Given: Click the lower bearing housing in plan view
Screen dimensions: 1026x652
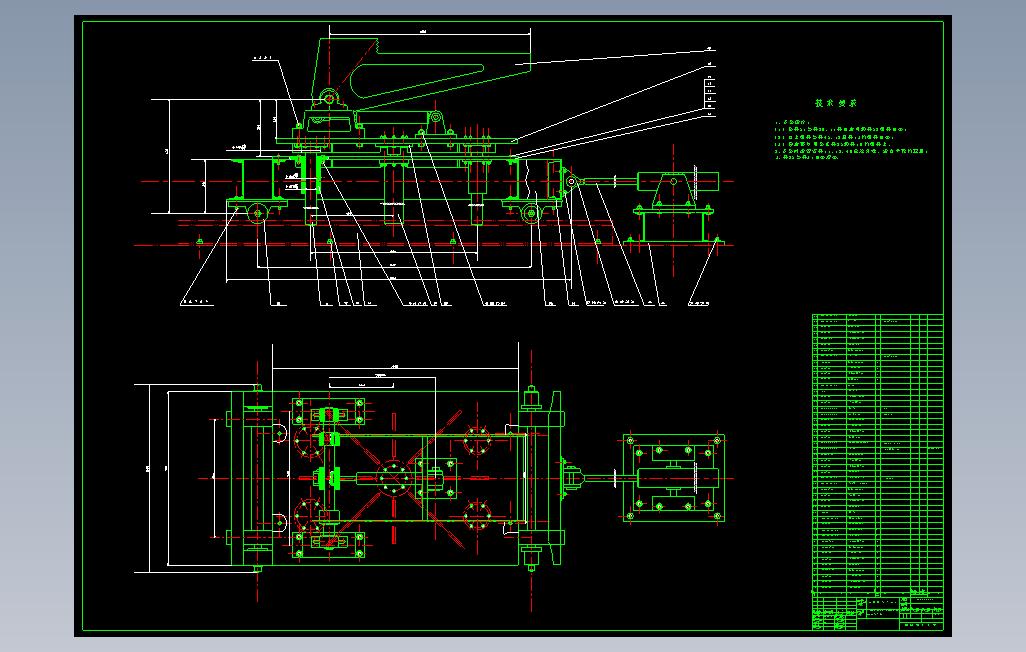Looking at the screenshot, I should (x=328, y=541).
